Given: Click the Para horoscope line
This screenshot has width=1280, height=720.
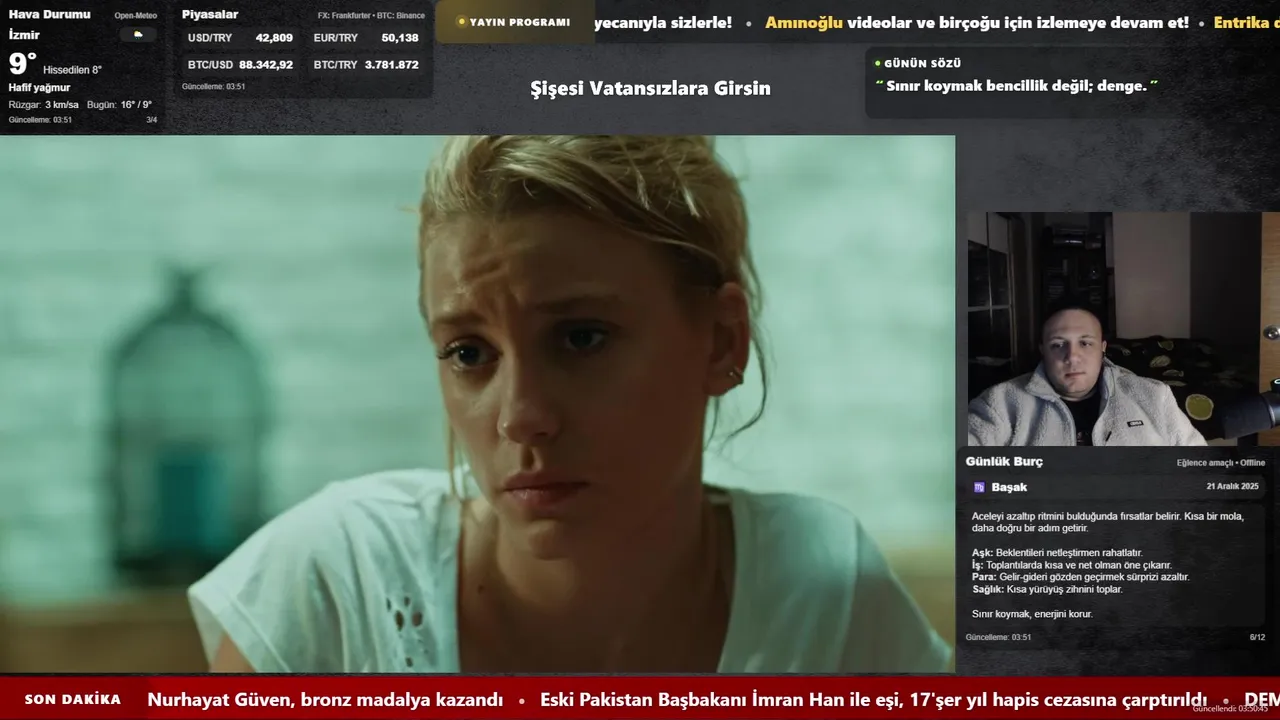Looking at the screenshot, I should pyautogui.click(x=1081, y=577).
